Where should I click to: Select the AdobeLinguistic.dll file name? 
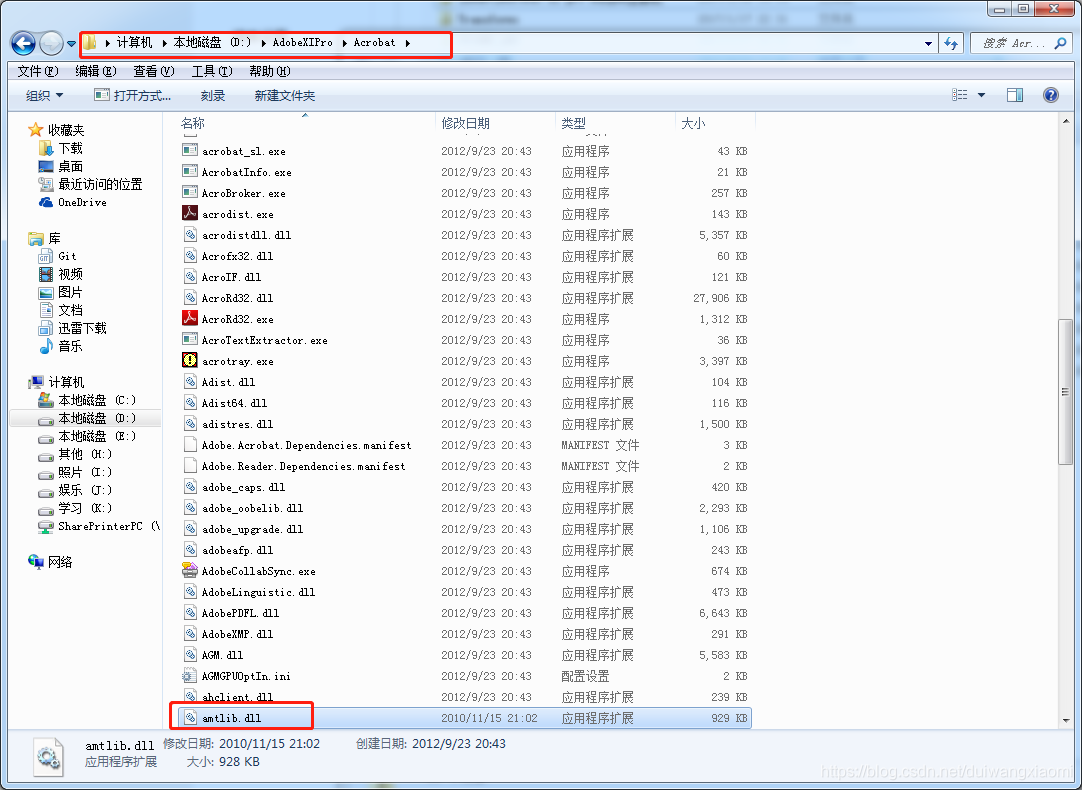coord(258,592)
